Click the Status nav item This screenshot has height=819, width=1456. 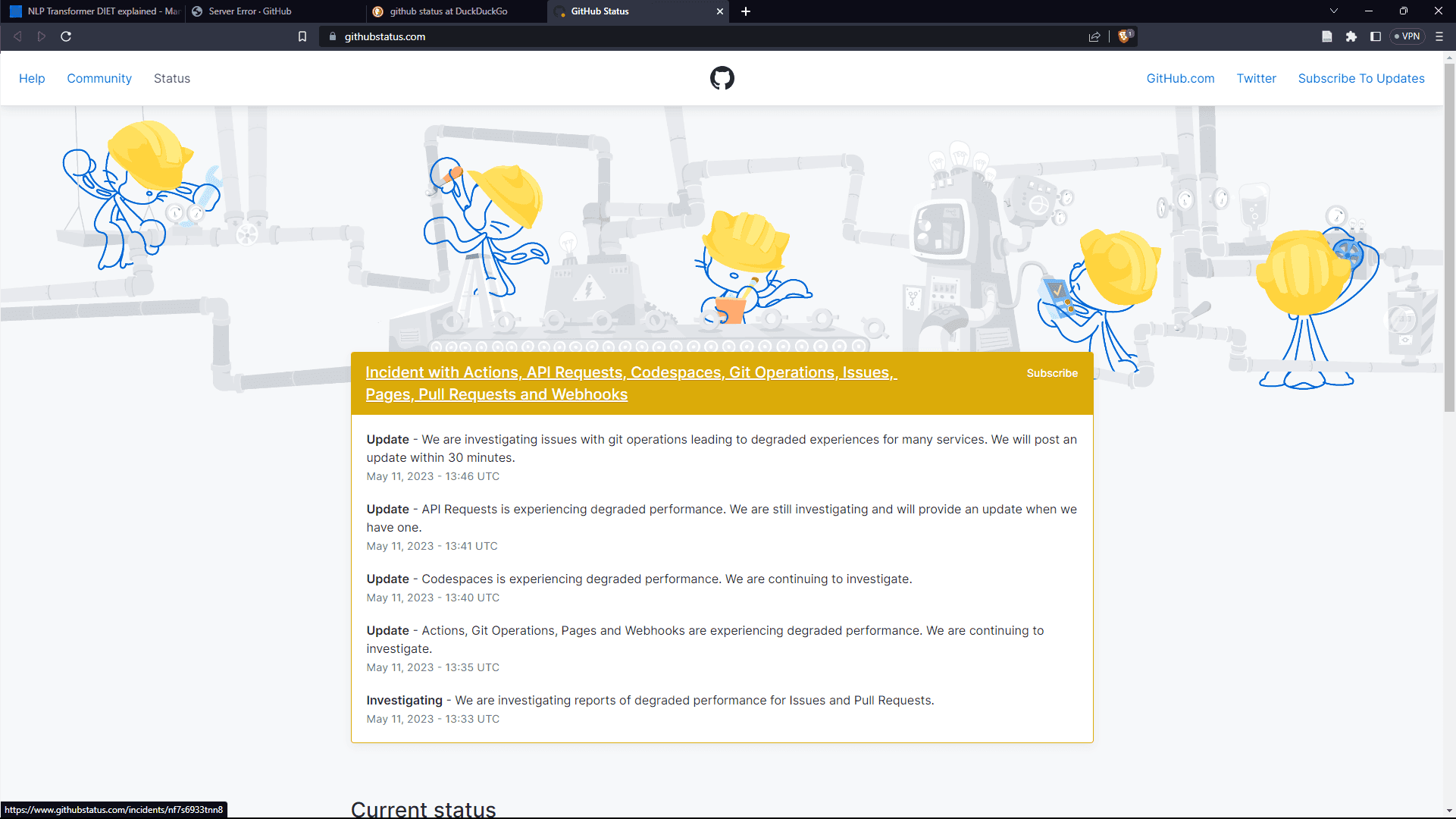[x=172, y=78]
